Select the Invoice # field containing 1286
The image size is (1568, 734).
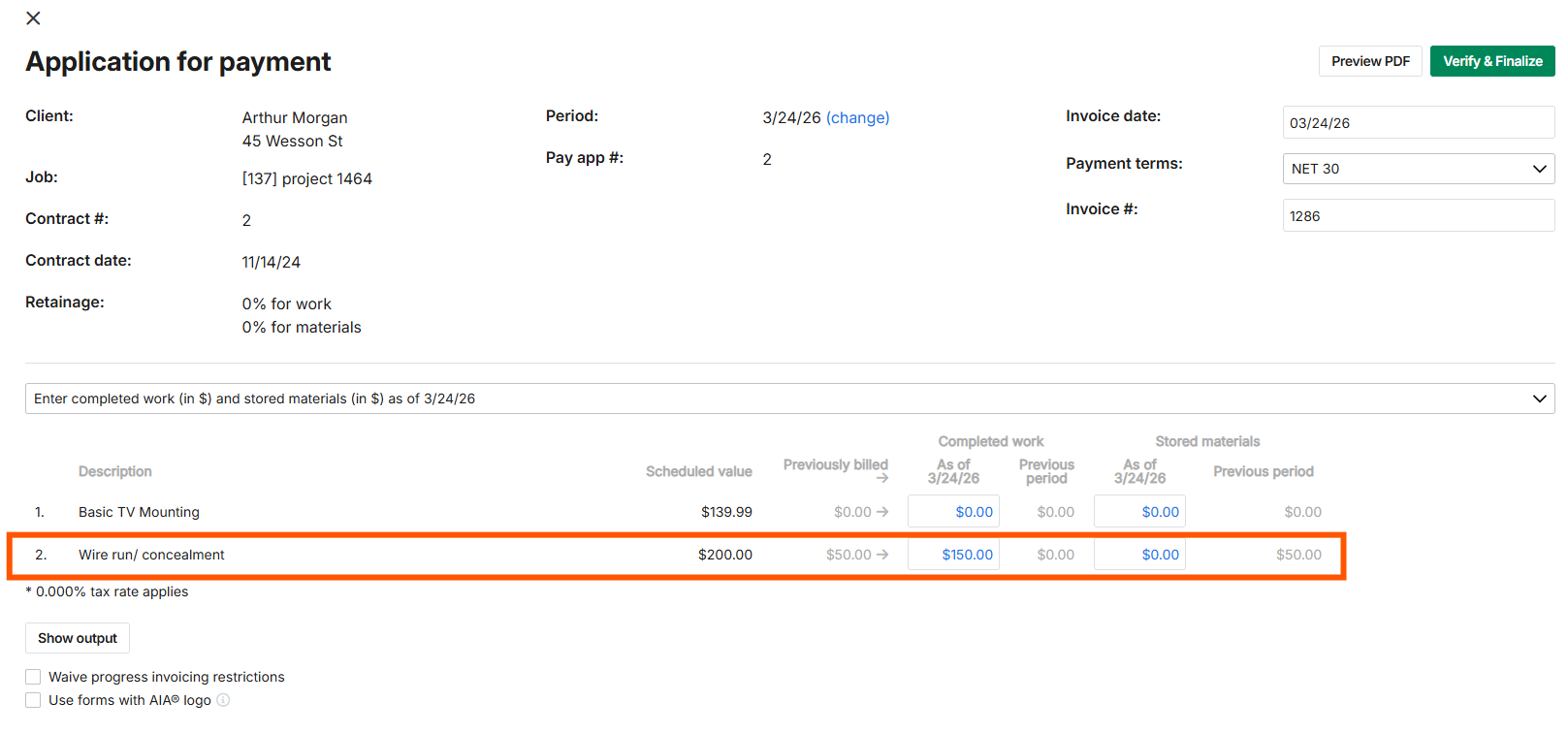pos(1418,216)
